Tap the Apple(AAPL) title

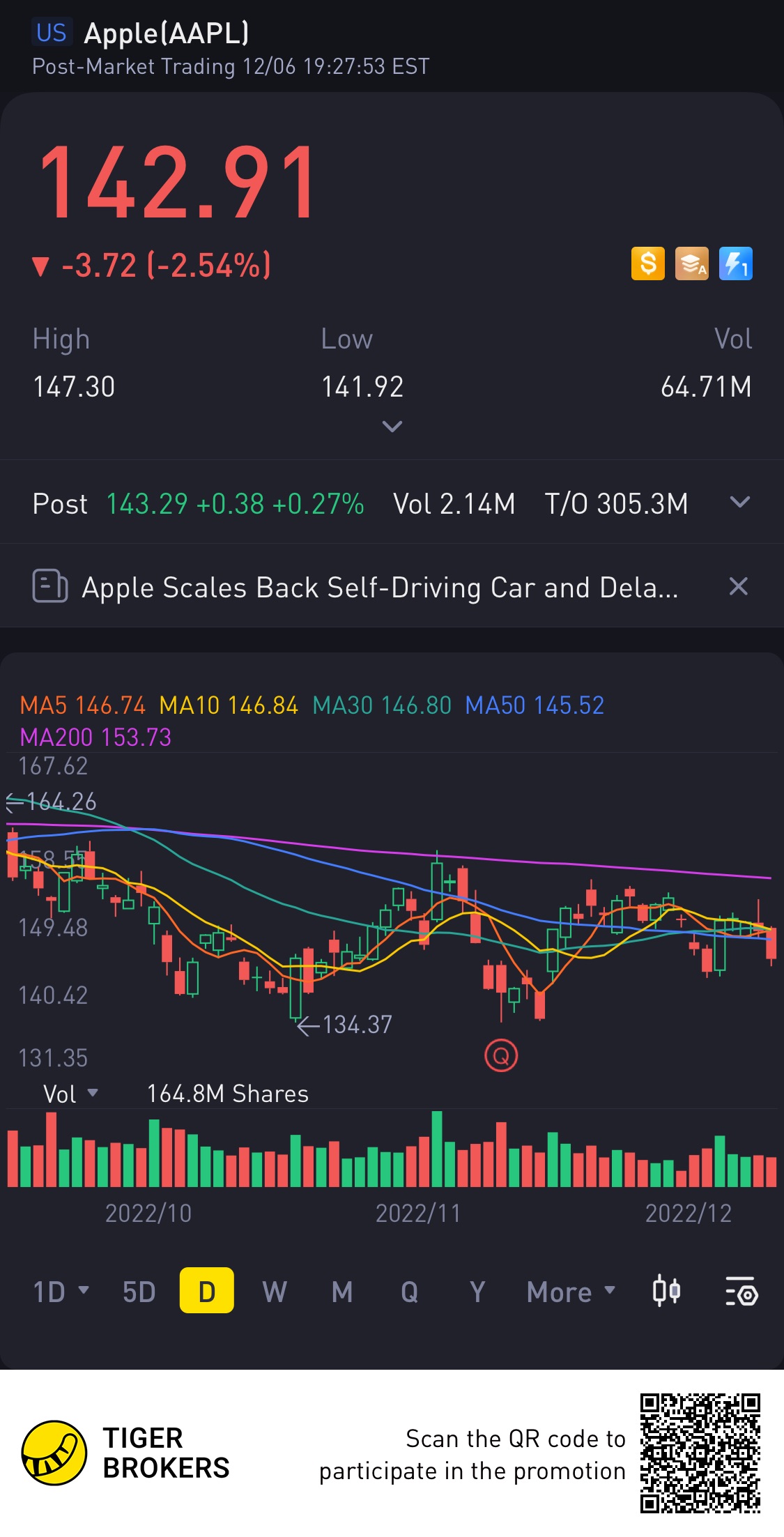[167, 33]
